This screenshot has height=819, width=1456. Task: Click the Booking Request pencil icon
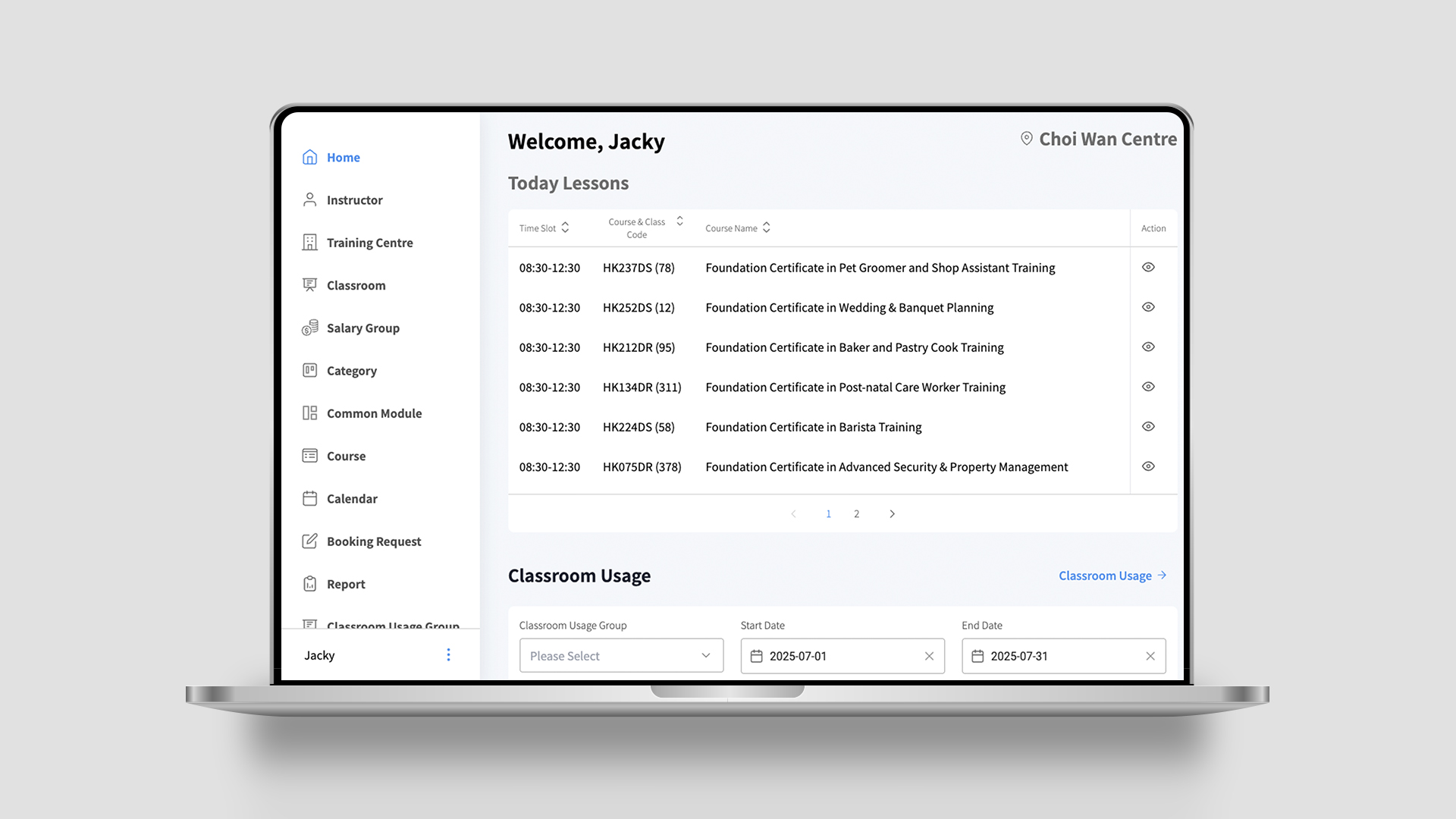tap(309, 541)
